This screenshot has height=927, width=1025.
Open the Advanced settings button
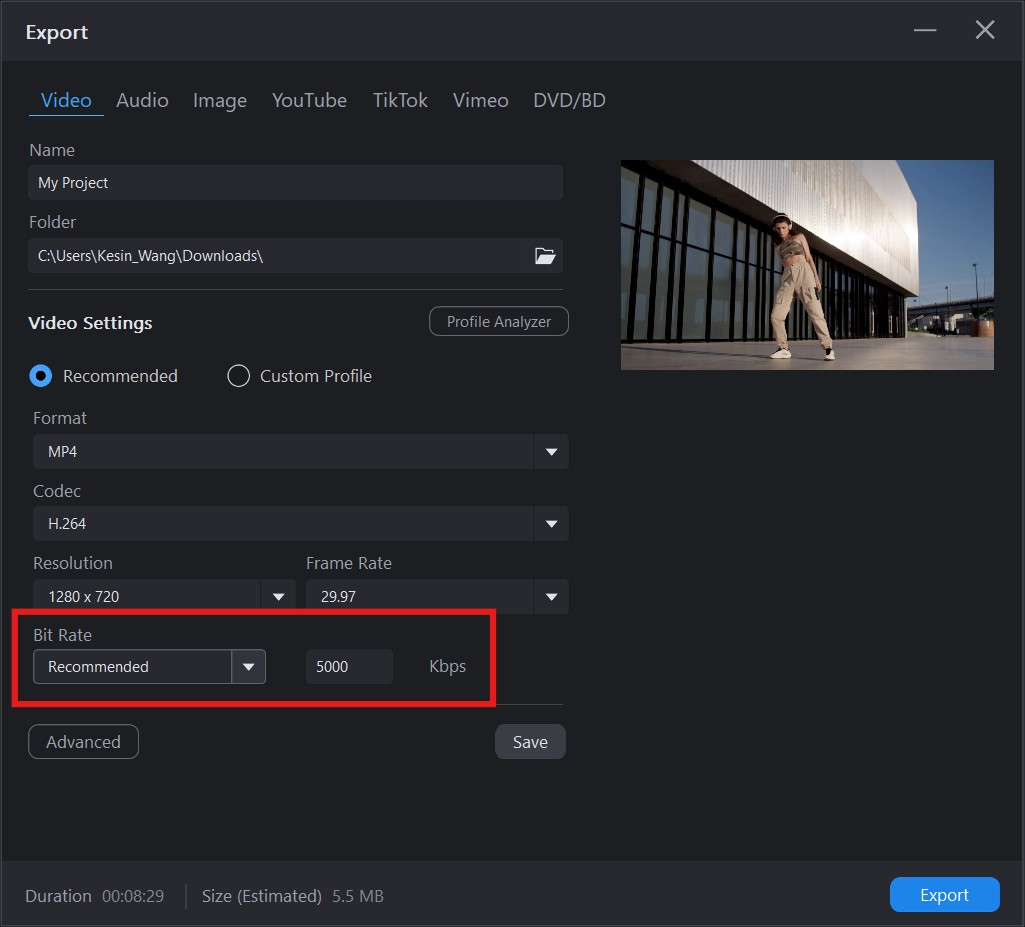[x=83, y=742]
